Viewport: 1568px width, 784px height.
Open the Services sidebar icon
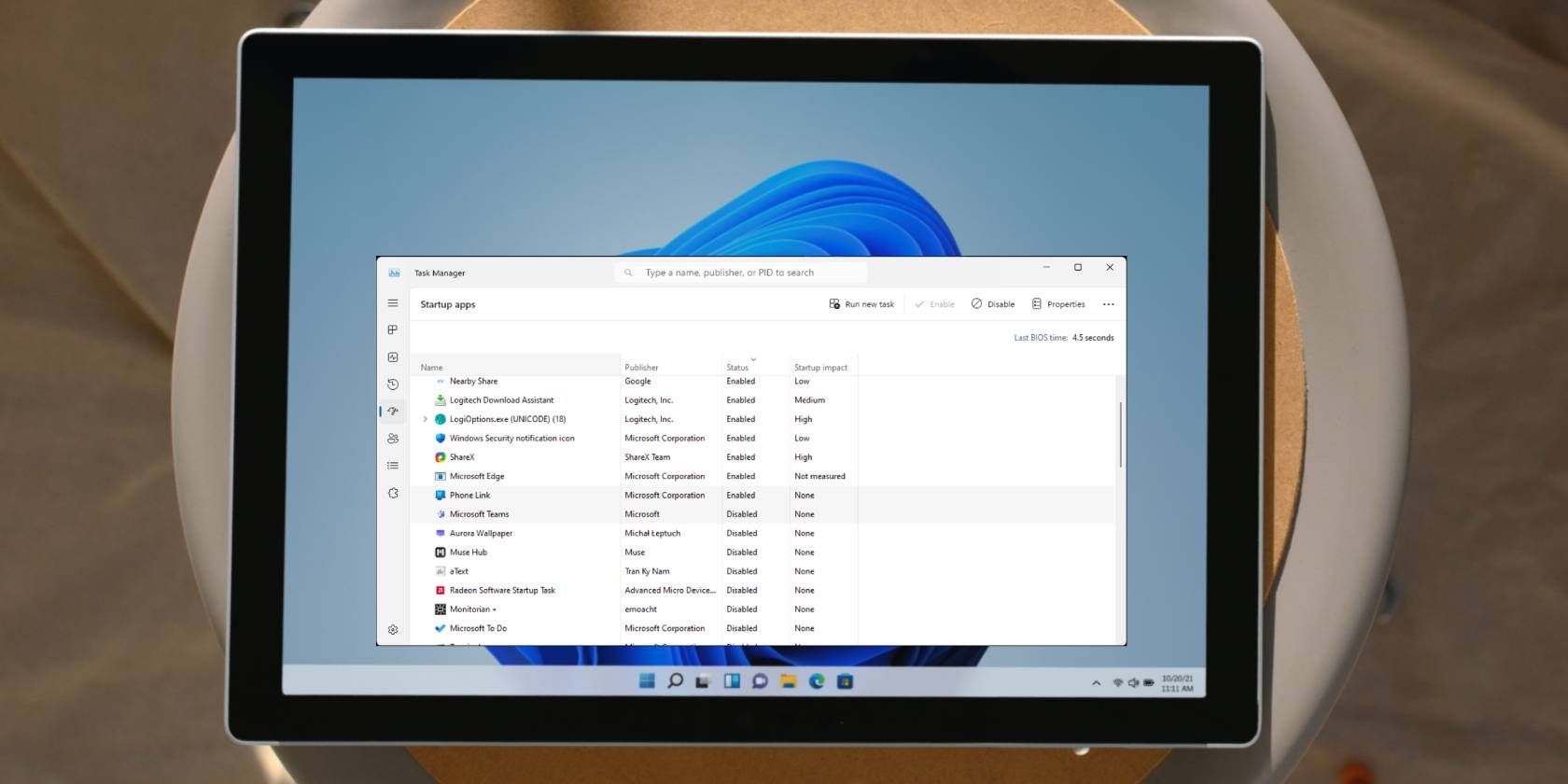point(393,493)
